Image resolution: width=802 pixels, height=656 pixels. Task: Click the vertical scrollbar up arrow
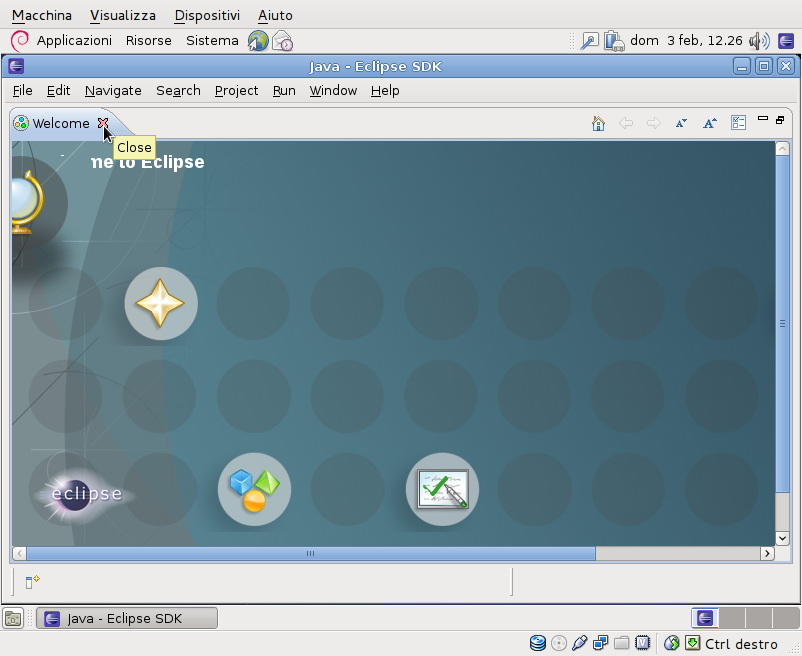[x=782, y=149]
